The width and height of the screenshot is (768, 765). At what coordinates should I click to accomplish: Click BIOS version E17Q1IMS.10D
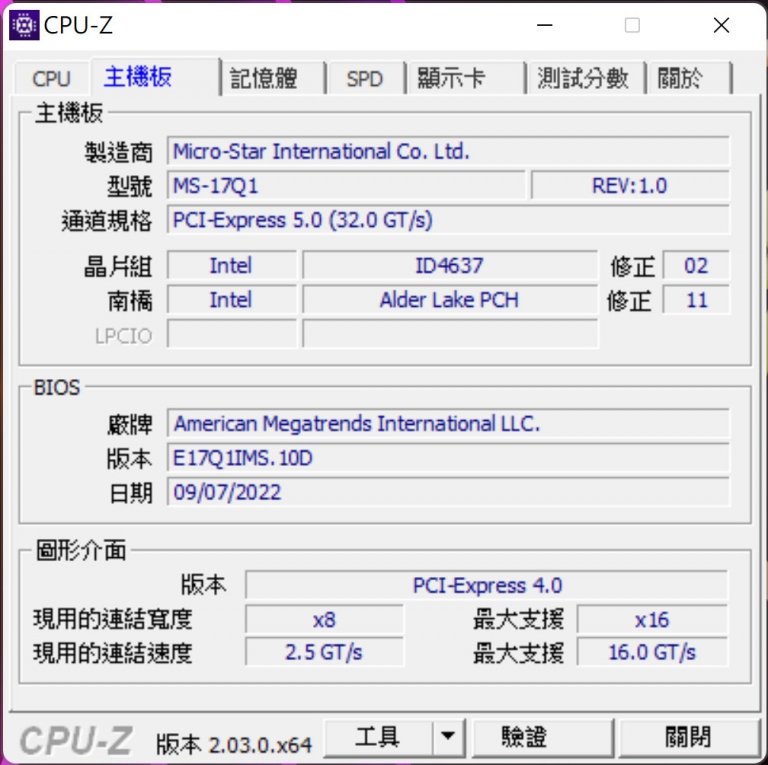(448, 457)
